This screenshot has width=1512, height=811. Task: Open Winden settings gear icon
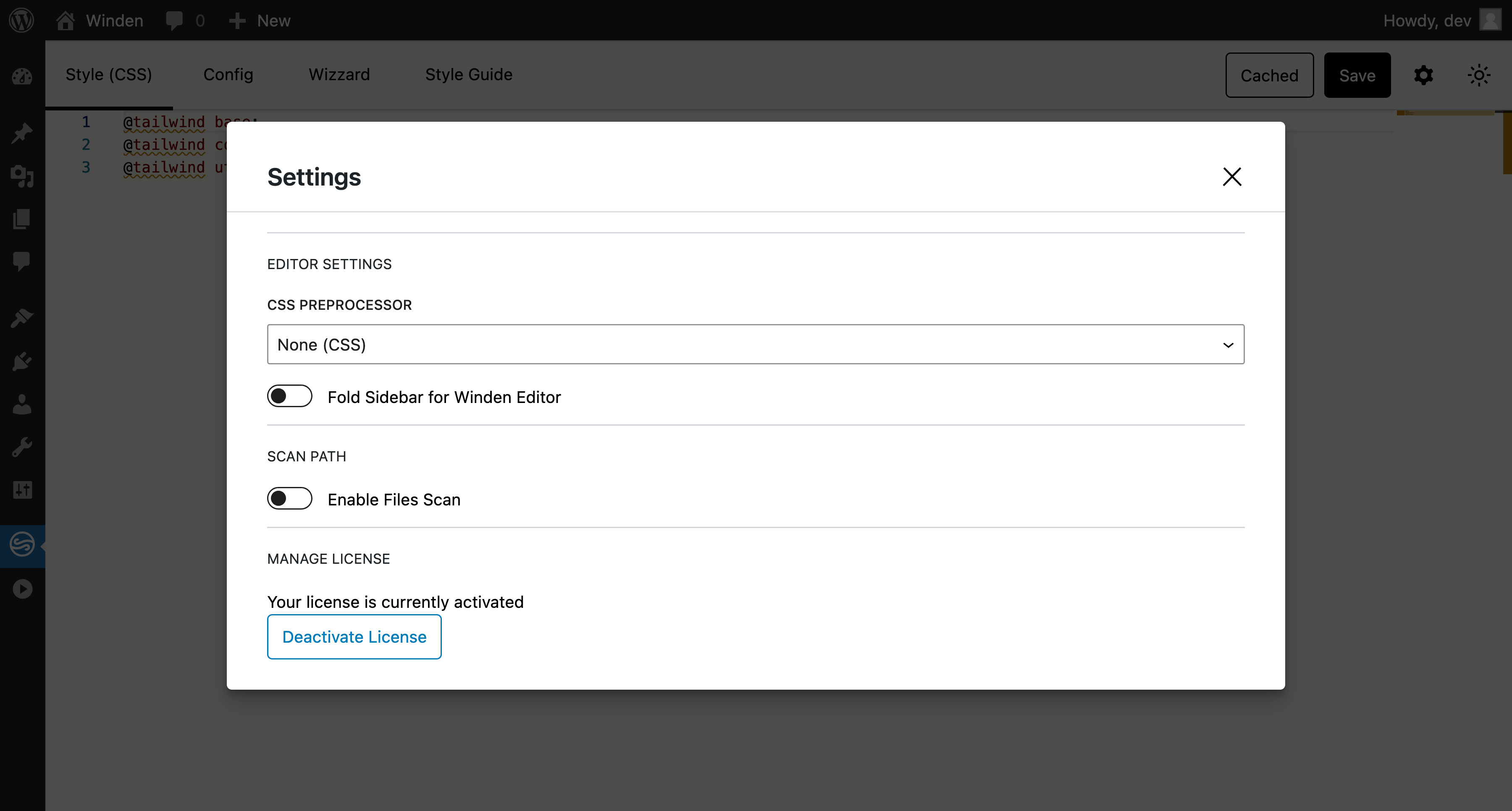pyautogui.click(x=1423, y=75)
